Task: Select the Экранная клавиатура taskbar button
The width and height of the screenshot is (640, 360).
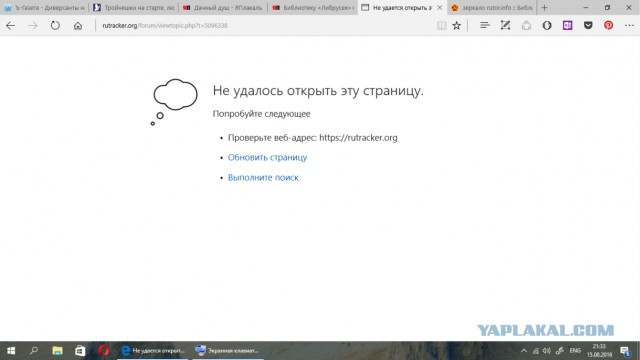Action: [x=228, y=351]
